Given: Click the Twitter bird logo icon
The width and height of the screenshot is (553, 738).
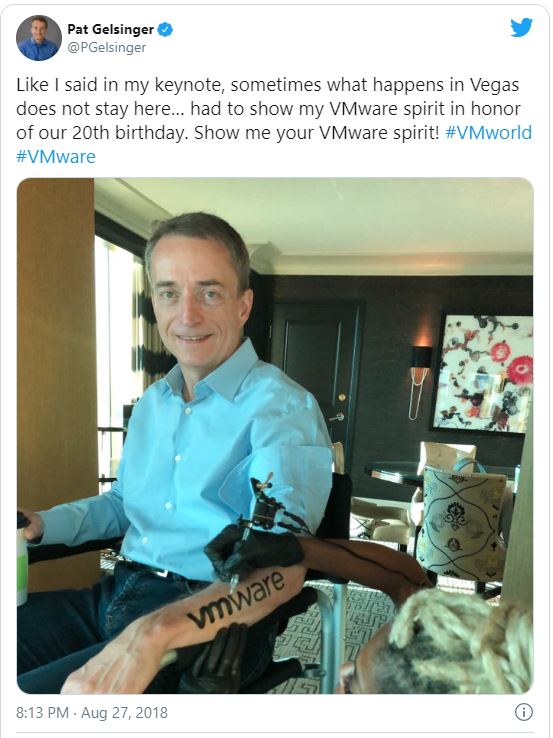Looking at the screenshot, I should pos(521,27).
